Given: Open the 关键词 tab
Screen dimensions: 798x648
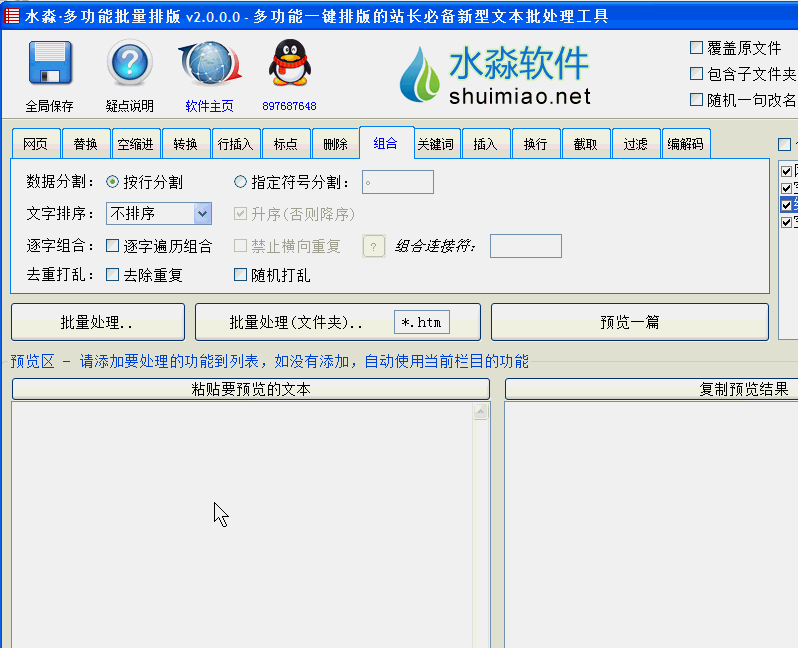Looking at the screenshot, I should 435,144.
